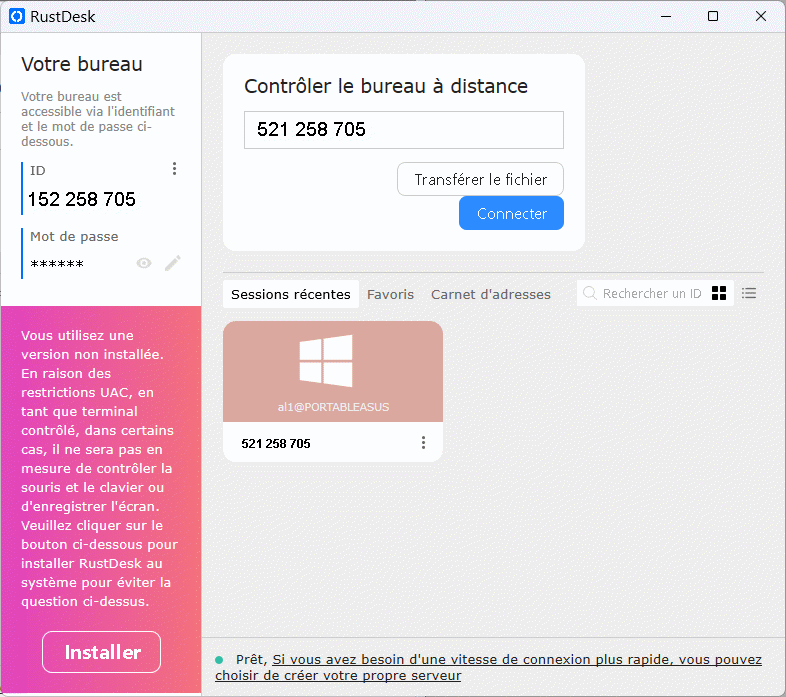Click the Installer button

tap(102, 652)
